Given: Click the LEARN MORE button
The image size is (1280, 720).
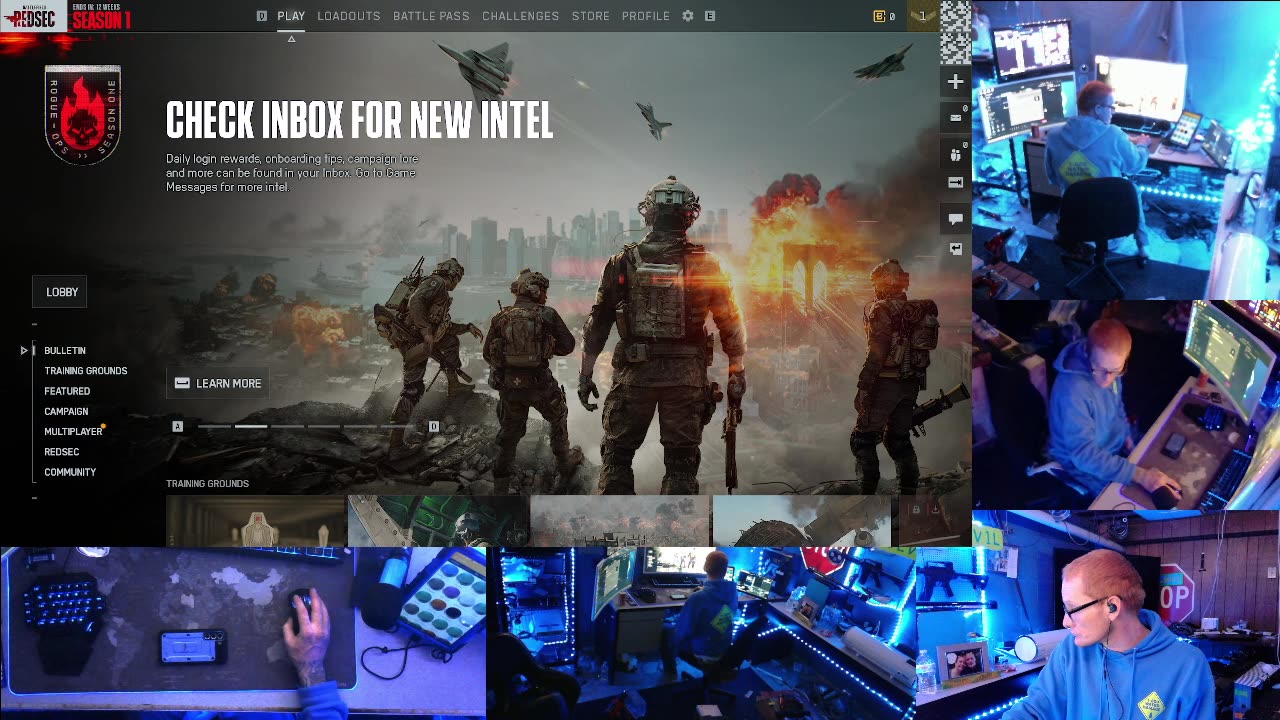Looking at the screenshot, I should pos(218,383).
